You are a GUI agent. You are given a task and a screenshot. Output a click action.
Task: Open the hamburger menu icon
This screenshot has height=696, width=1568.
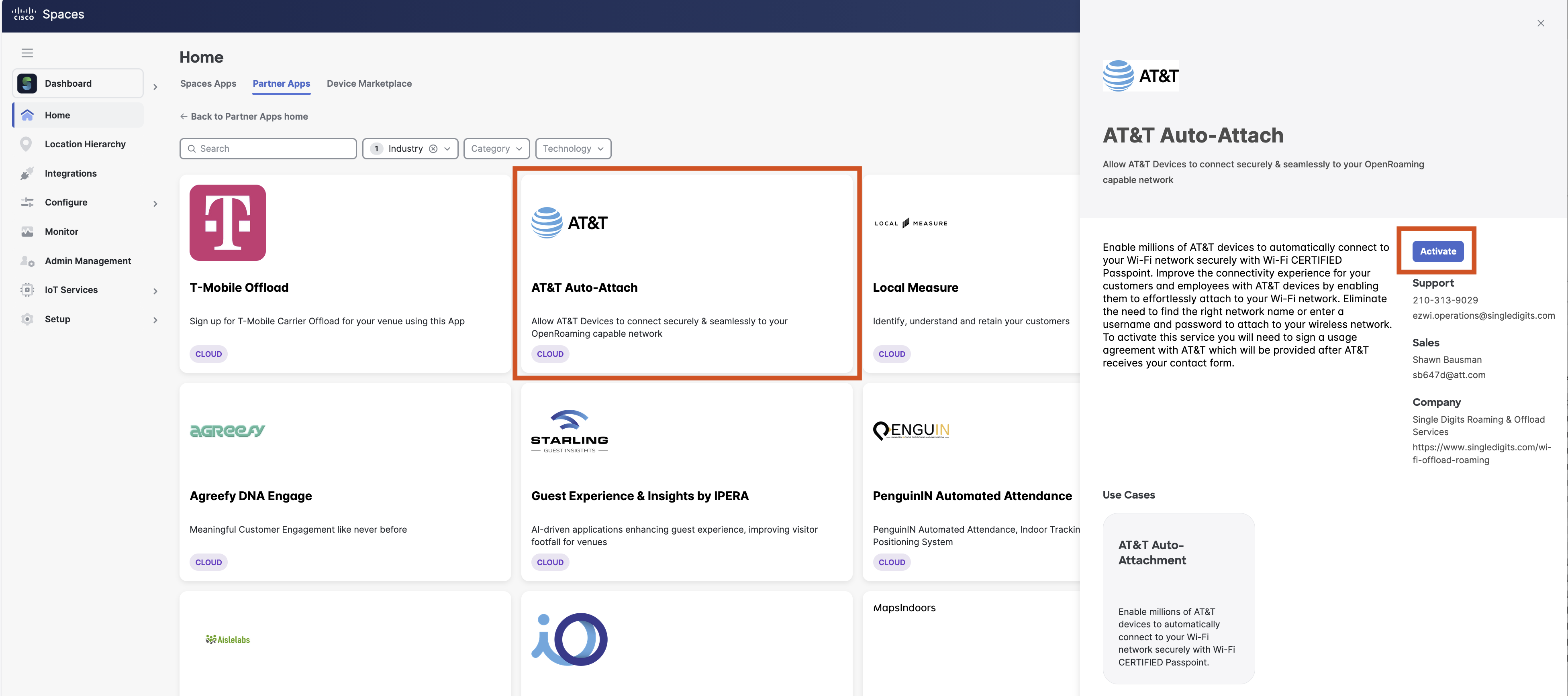pyautogui.click(x=27, y=53)
